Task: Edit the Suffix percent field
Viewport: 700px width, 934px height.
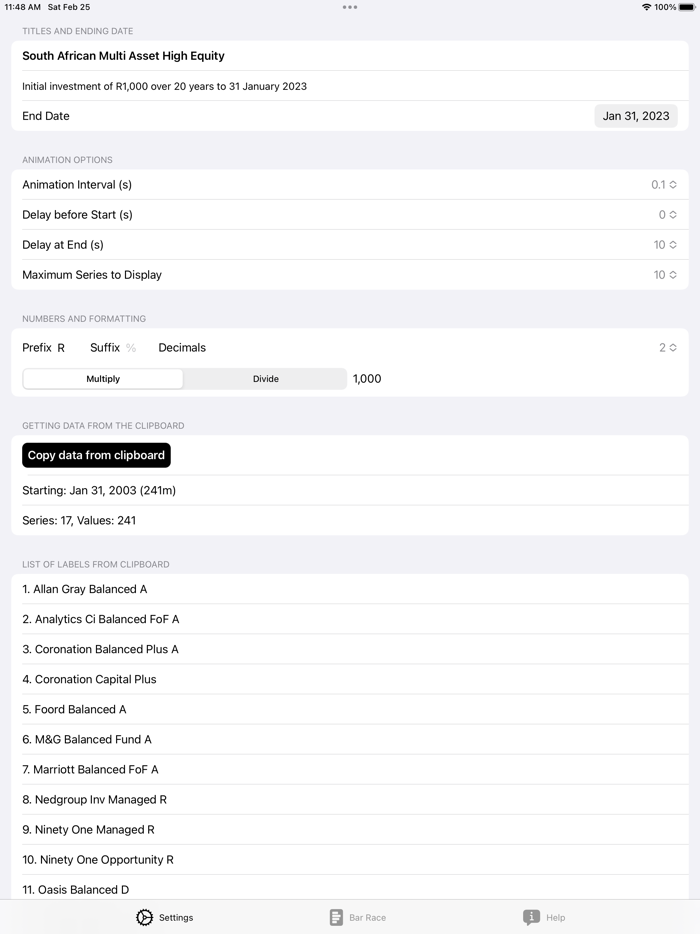Action: [131, 348]
